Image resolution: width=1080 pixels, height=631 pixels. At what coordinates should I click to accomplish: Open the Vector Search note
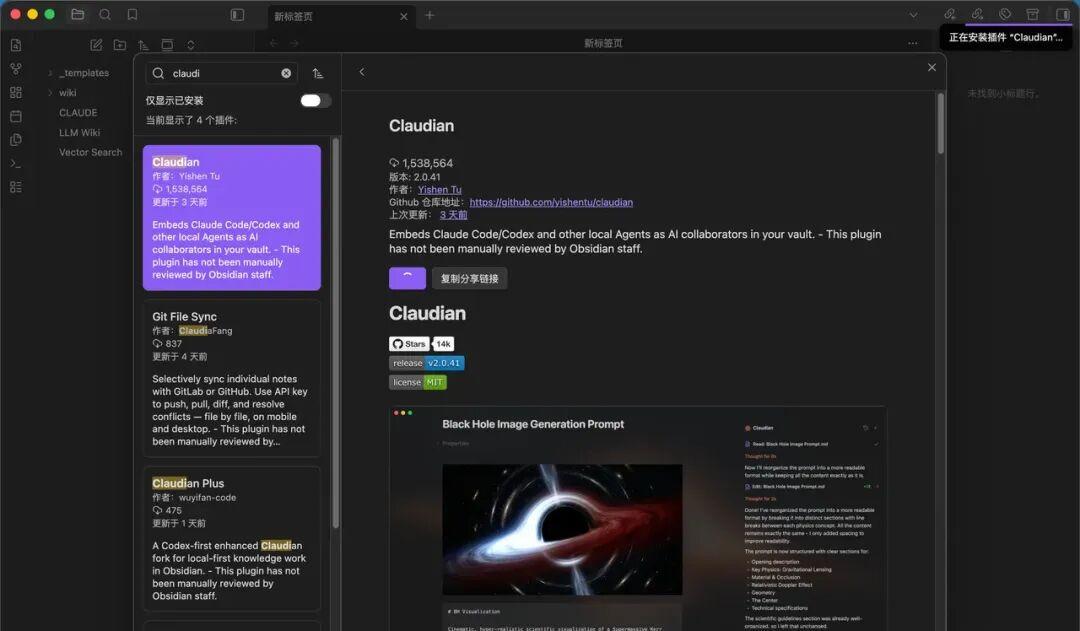(x=90, y=152)
